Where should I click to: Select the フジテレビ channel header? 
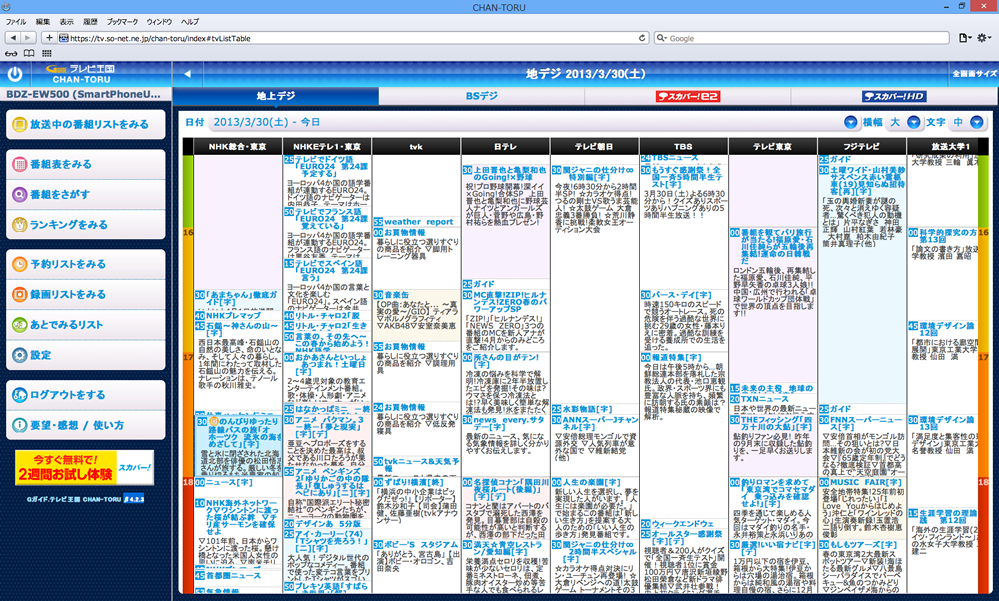(862, 147)
